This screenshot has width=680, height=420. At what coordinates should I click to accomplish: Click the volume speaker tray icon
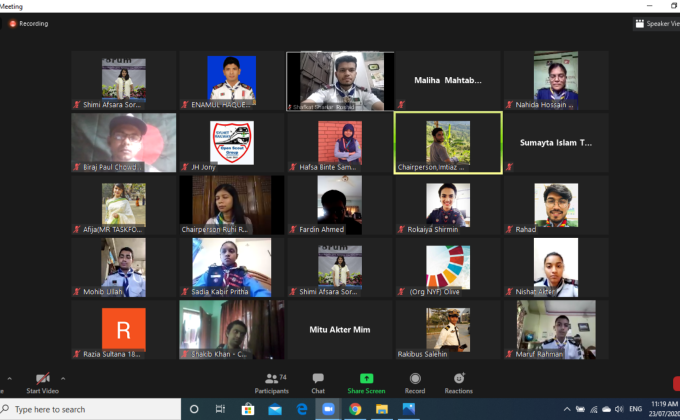(x=619, y=409)
